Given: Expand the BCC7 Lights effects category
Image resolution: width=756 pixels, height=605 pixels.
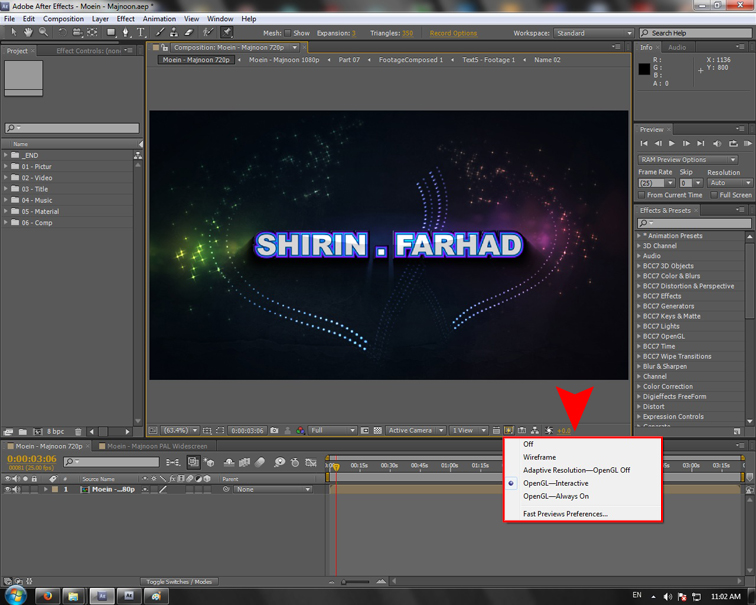Looking at the screenshot, I should click(x=639, y=326).
